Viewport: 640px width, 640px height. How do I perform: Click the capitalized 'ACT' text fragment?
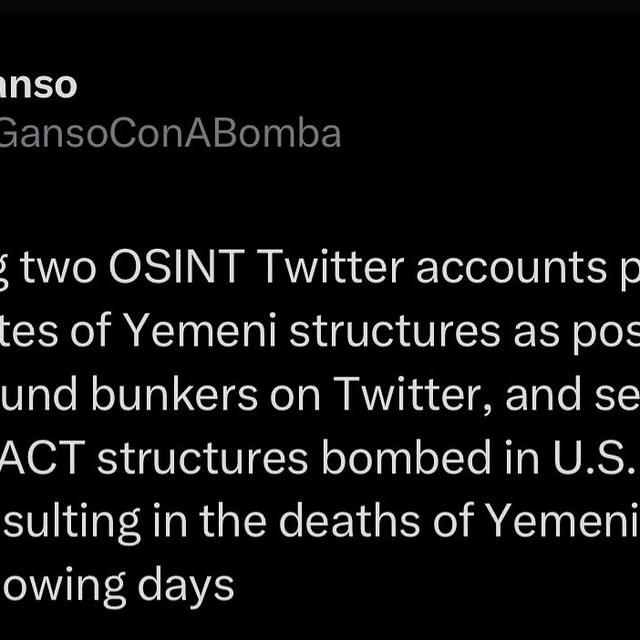42,458
